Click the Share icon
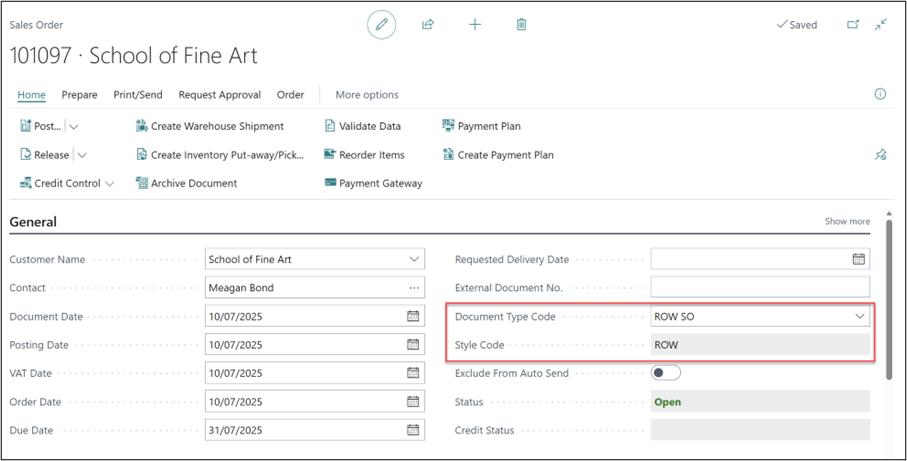 click(x=428, y=25)
